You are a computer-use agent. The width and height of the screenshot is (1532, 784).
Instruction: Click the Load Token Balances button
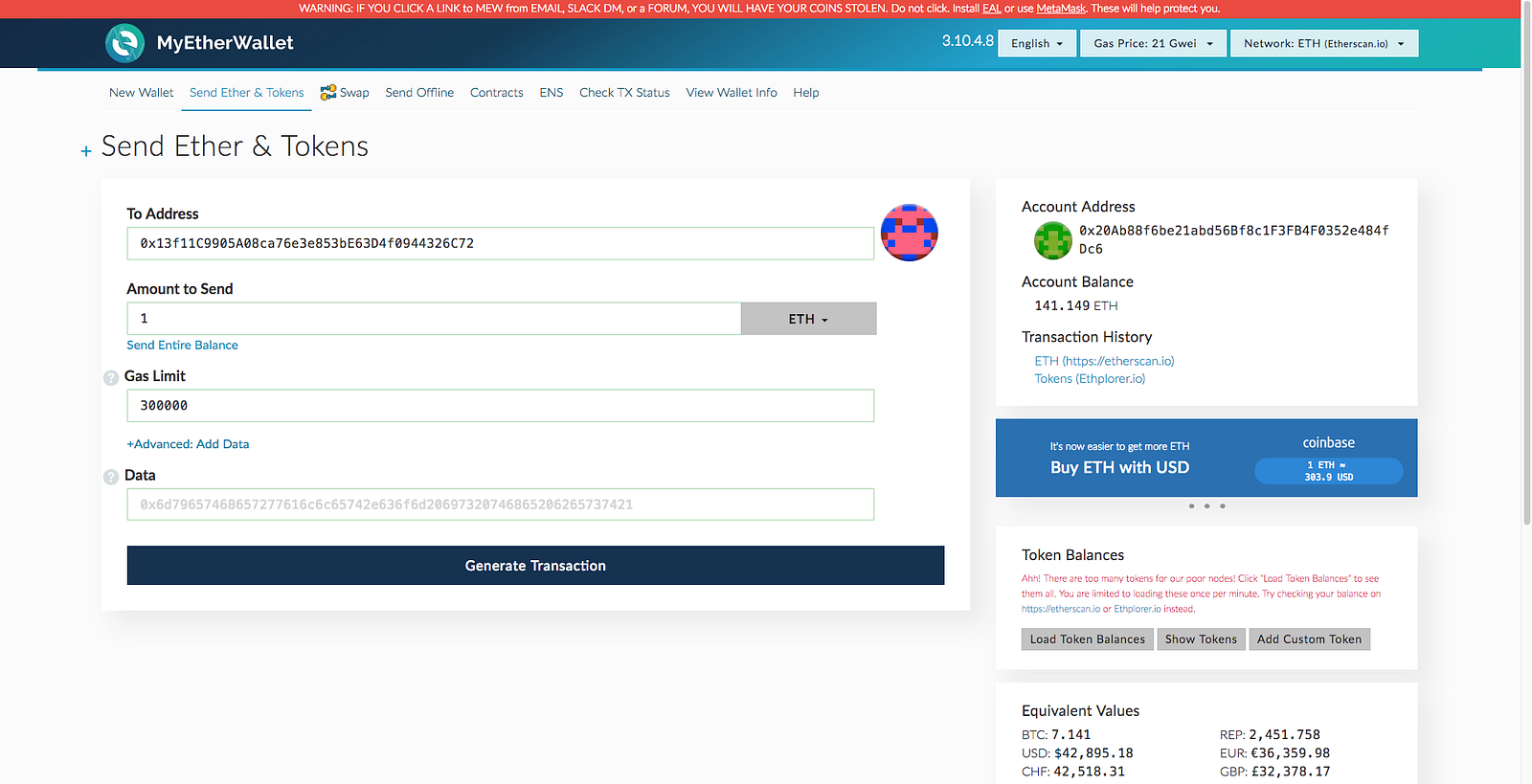point(1088,639)
